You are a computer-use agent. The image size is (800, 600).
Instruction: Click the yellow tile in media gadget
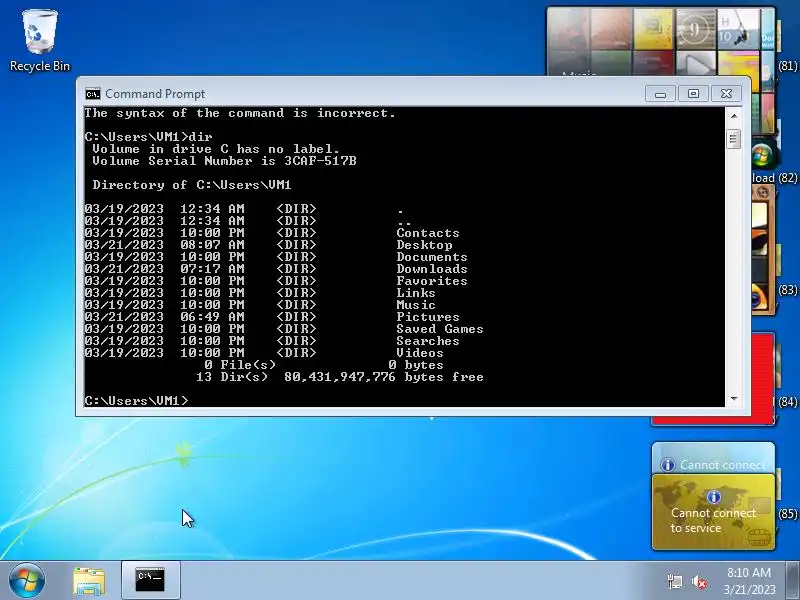point(653,30)
